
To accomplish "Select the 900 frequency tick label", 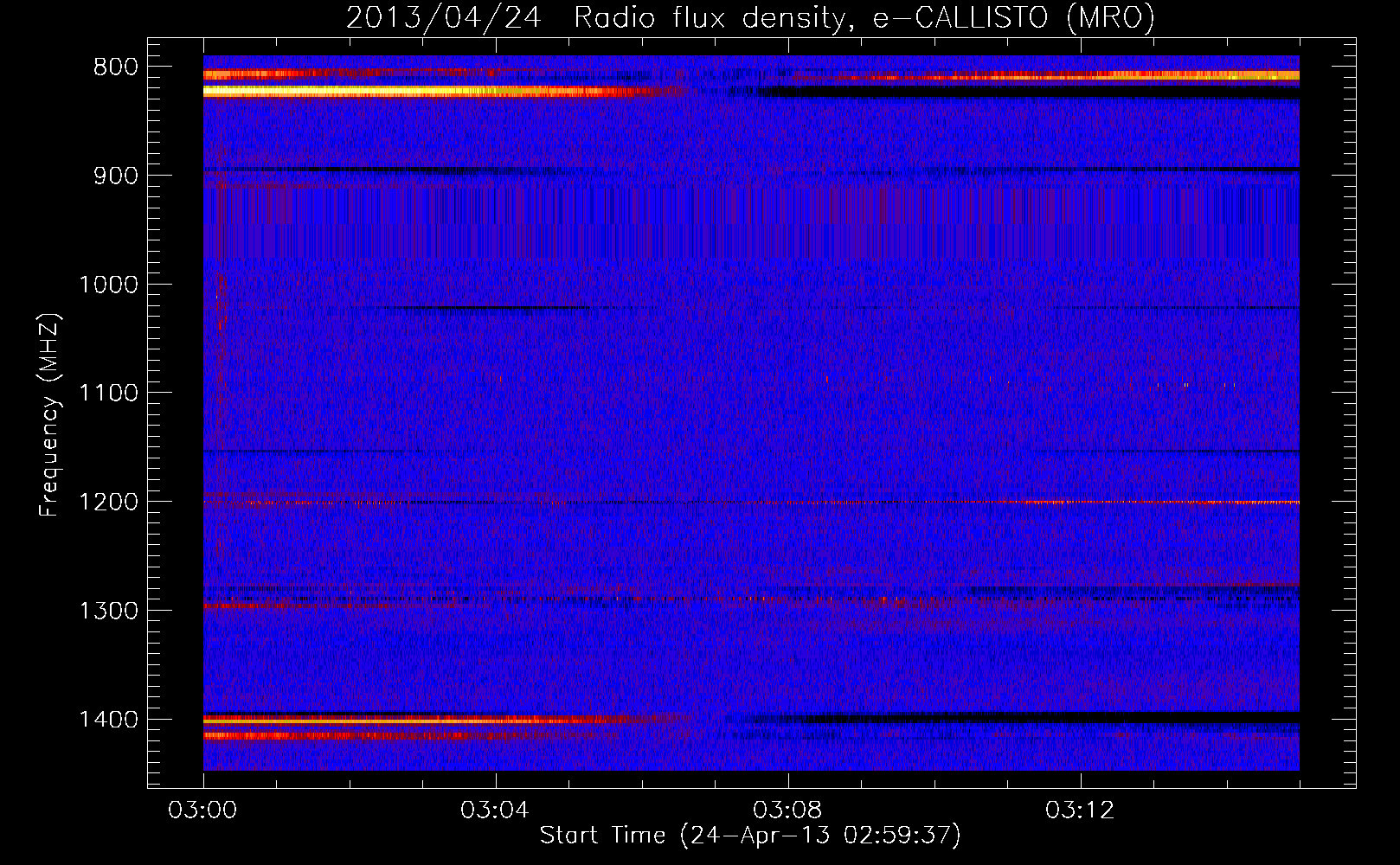I will [116, 176].
